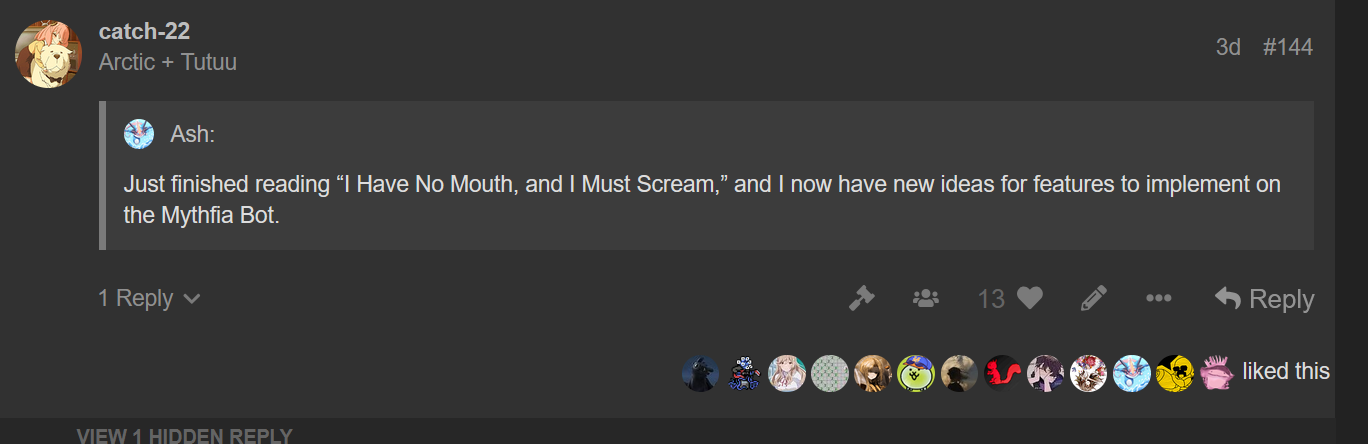Viewport: 1368px width, 444px height.
Task: Open the red squirrel liker avatar
Action: pos(1002,373)
